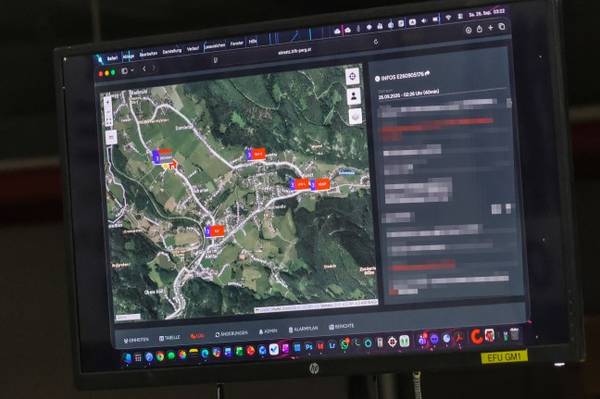Open the Verlauf menu
Screen dimensions: 600x399
click(193, 49)
